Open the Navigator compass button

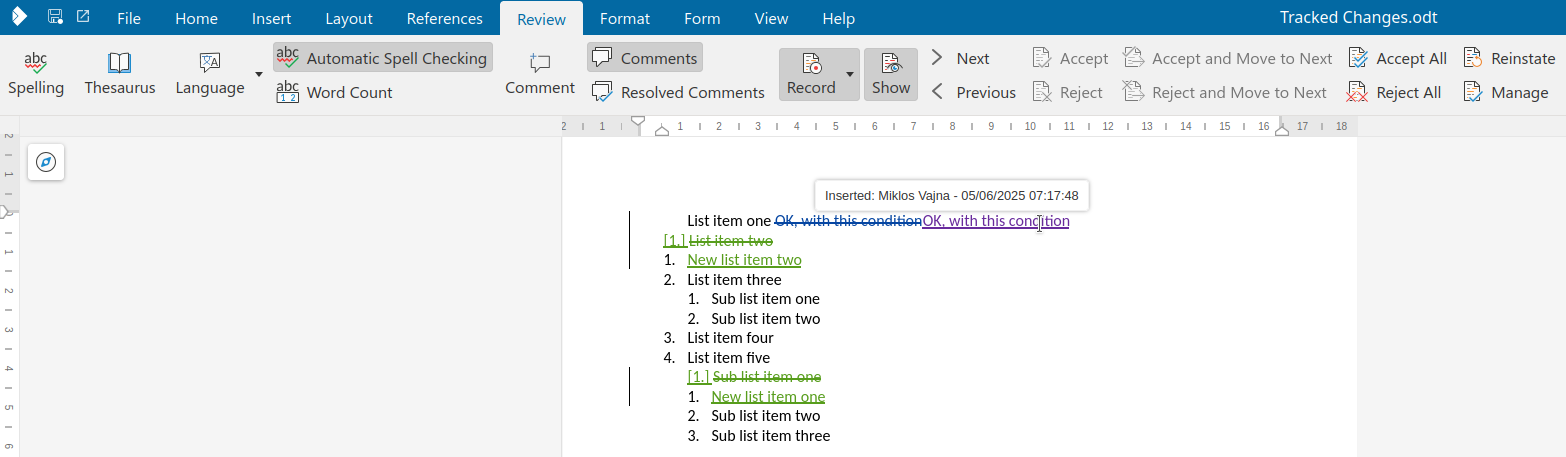click(46, 162)
